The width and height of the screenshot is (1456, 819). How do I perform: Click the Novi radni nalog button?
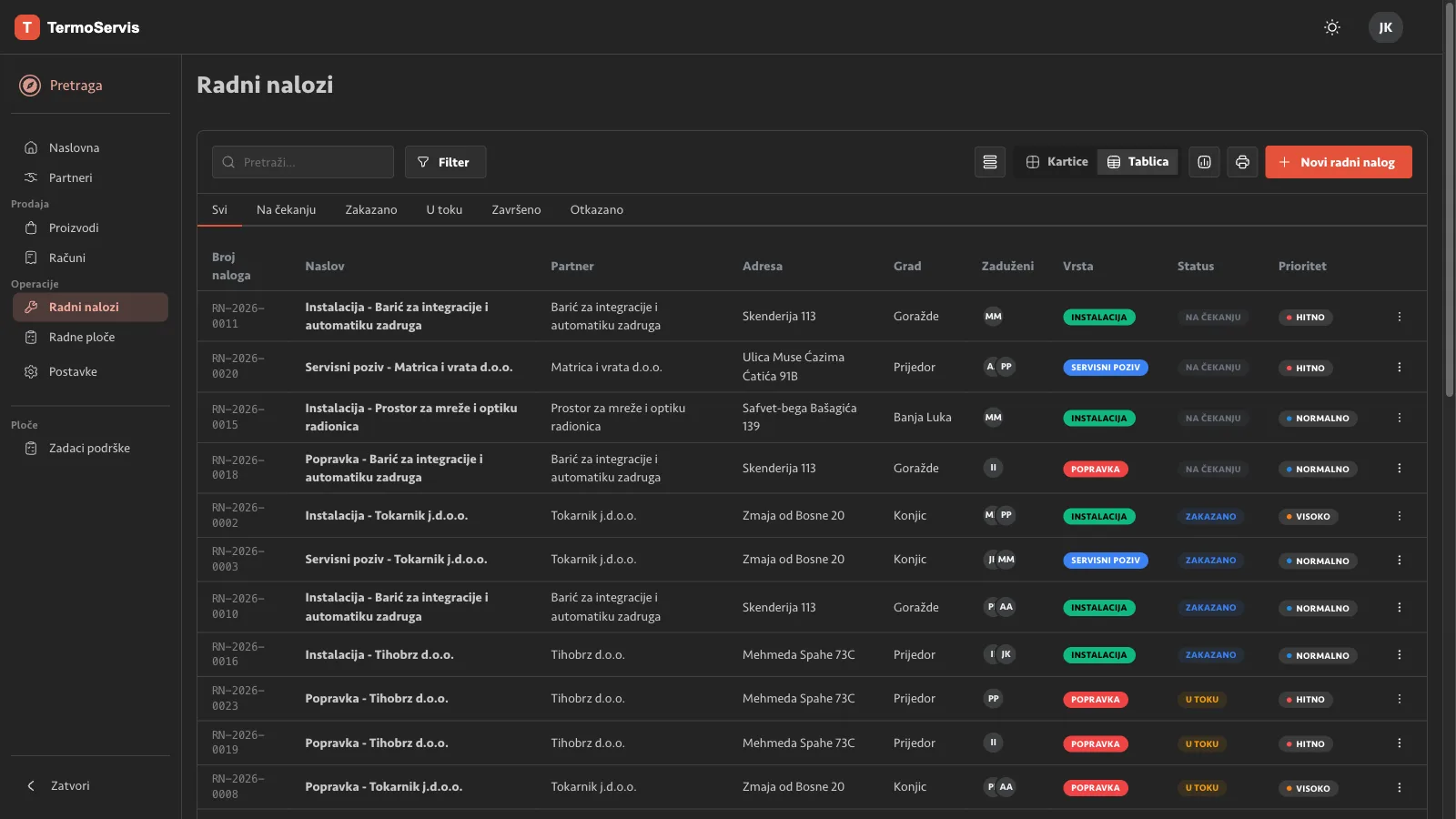1338,162
